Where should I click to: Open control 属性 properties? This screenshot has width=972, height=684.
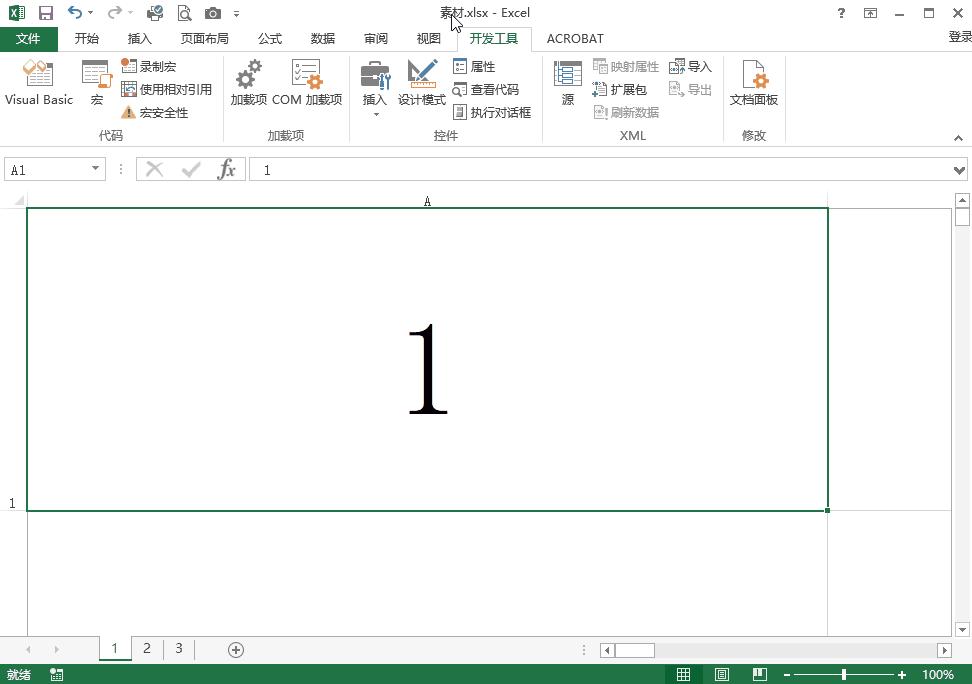(x=474, y=66)
